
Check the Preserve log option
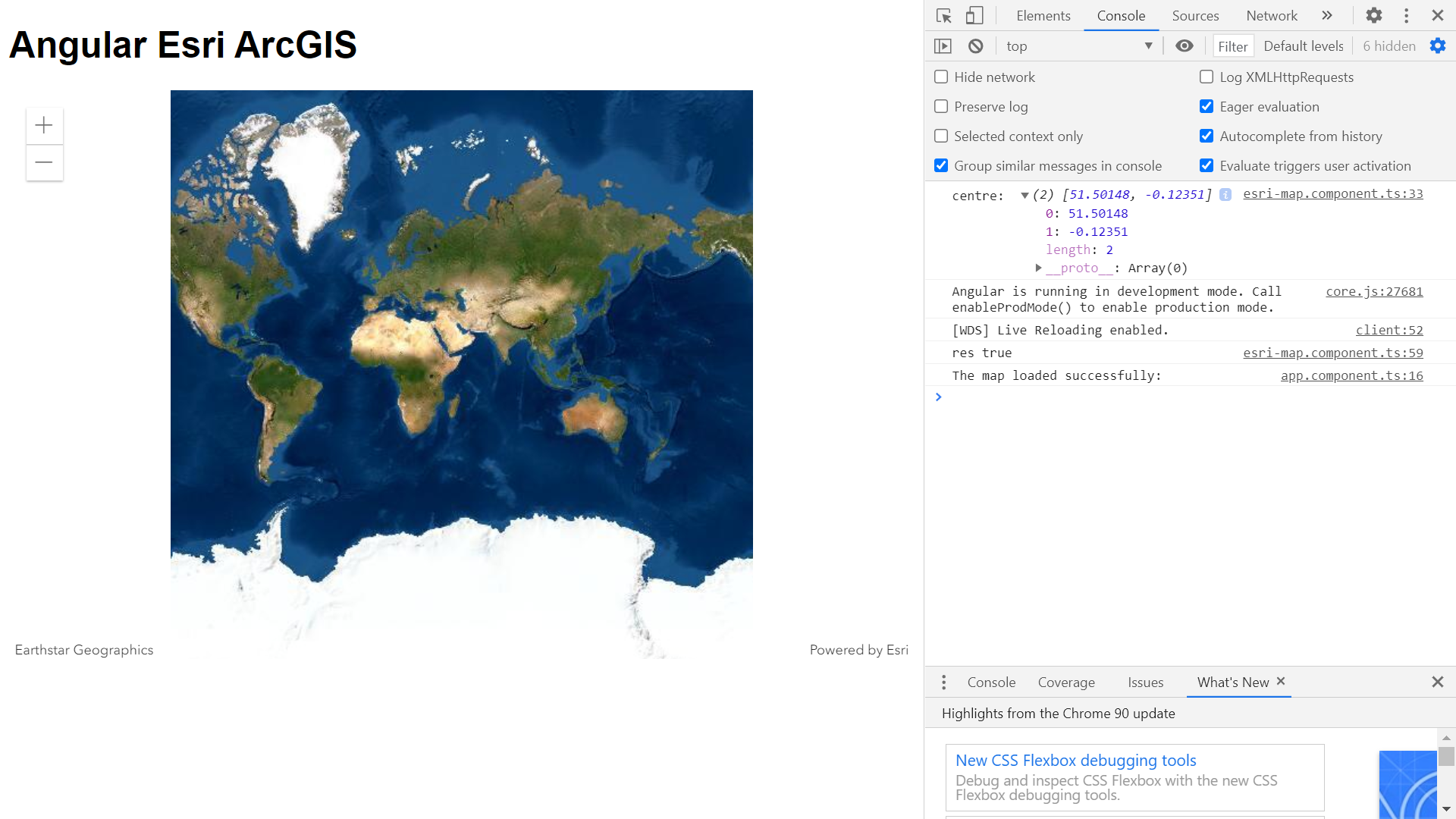pos(941,107)
